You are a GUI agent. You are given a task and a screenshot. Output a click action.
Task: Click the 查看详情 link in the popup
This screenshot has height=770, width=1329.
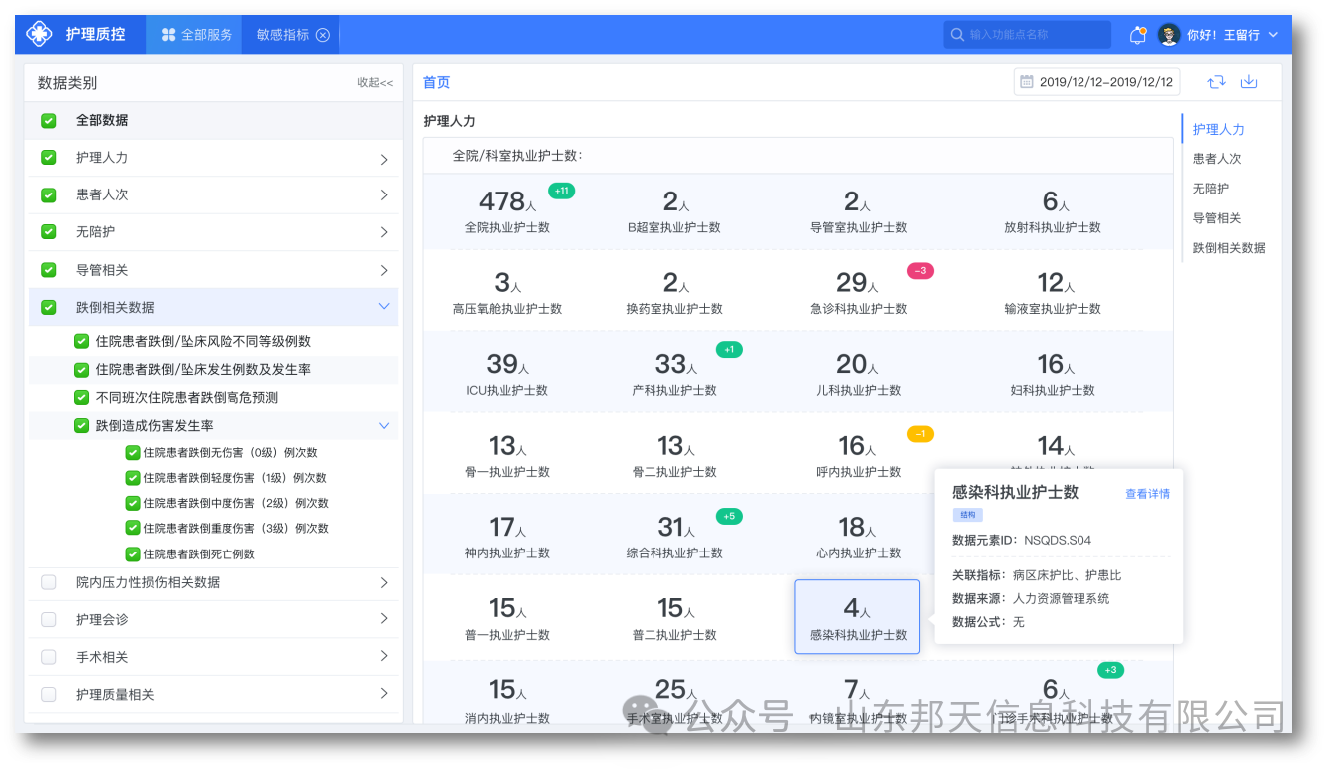1146,494
